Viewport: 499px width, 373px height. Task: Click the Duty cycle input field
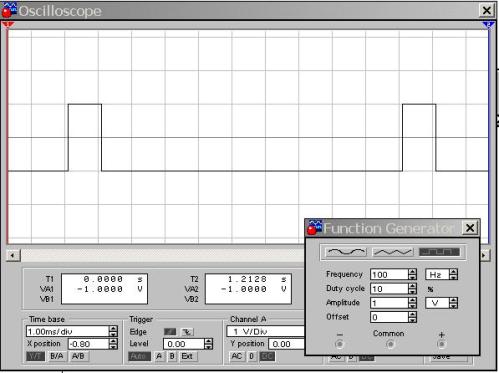[x=389, y=289]
